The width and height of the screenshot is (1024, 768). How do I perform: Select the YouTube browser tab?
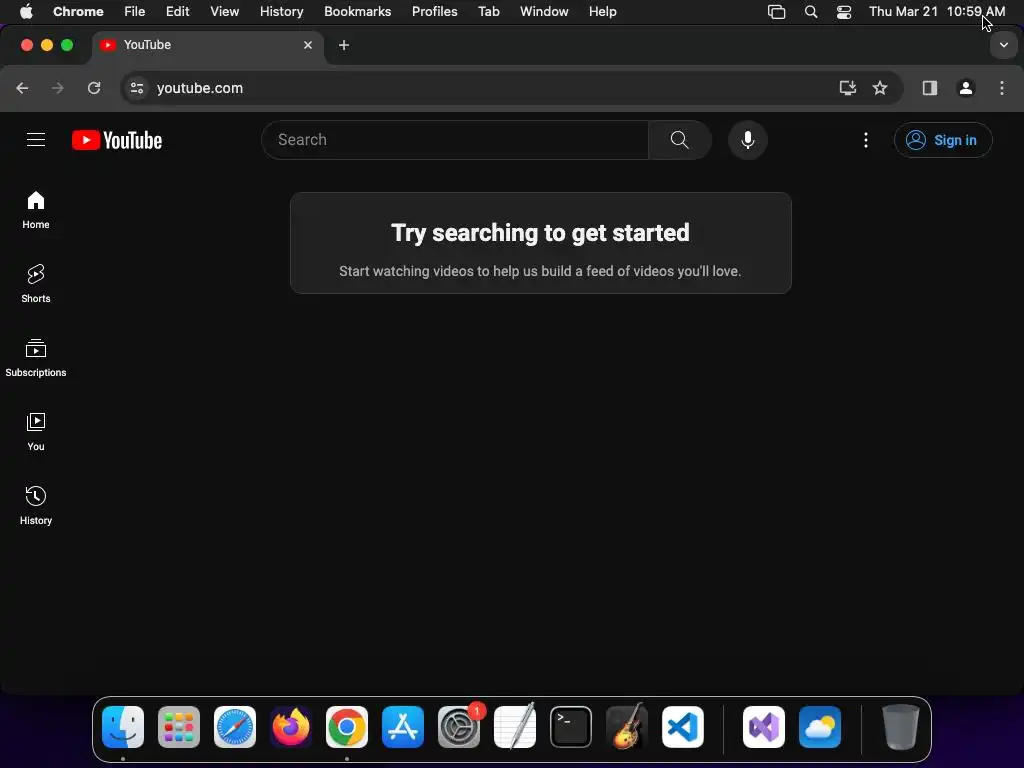207,45
